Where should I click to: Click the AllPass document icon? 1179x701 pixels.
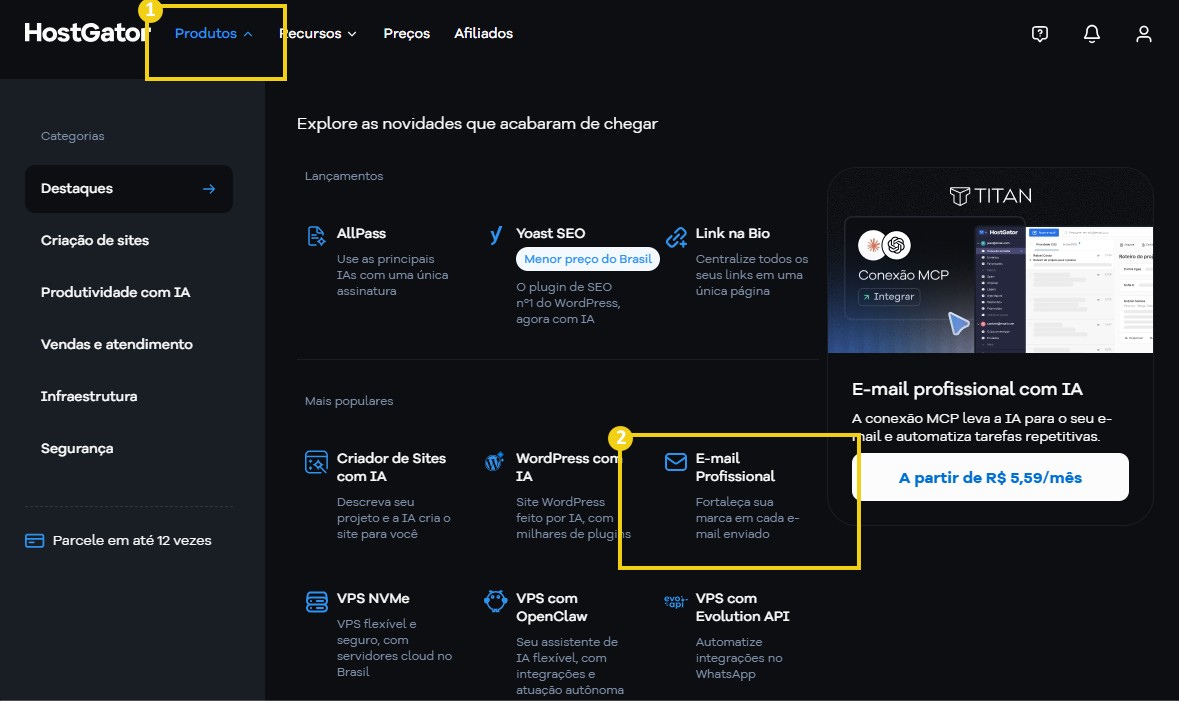[x=317, y=235]
